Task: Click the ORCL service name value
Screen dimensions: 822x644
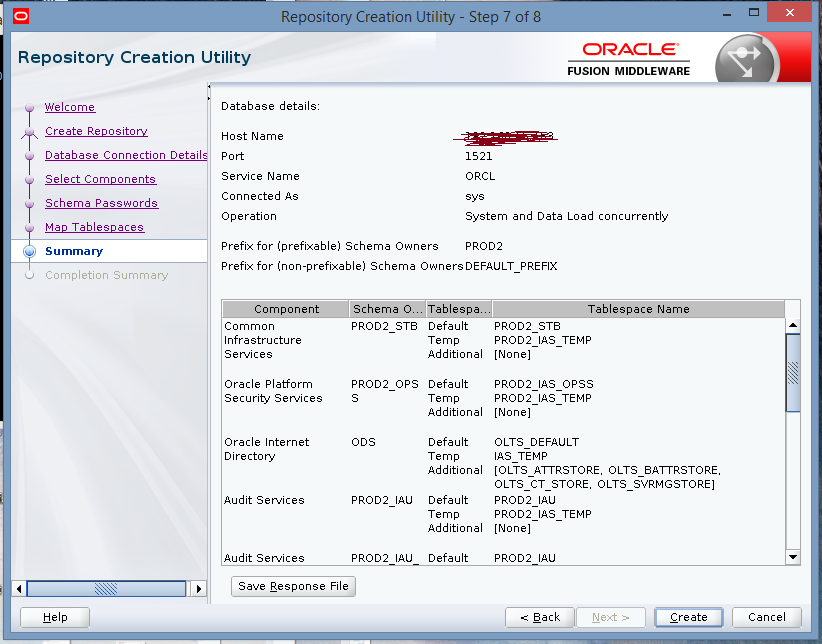Action: [480, 176]
